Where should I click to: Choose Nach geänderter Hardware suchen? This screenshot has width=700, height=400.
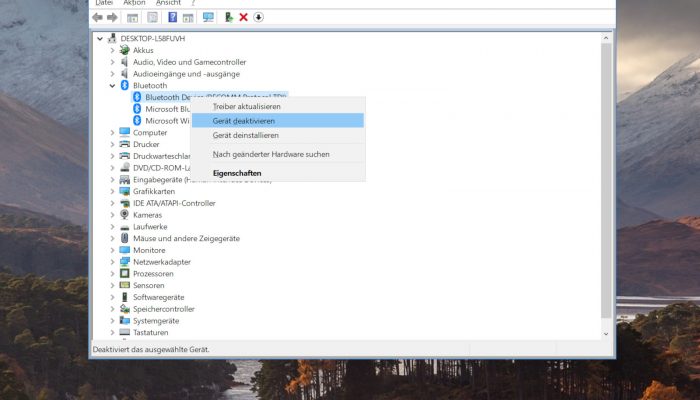pos(278,154)
